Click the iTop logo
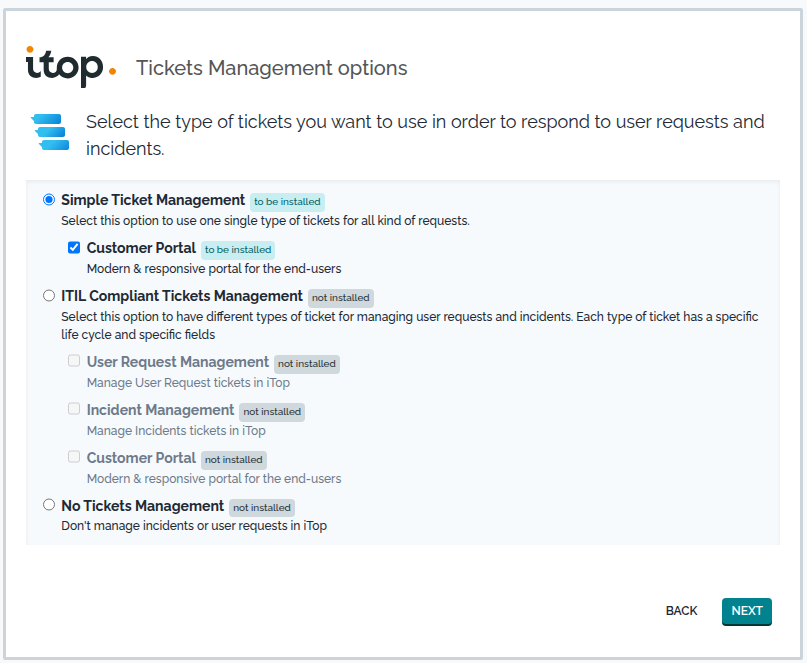Screen dimensions: 807x663 pos(71,67)
